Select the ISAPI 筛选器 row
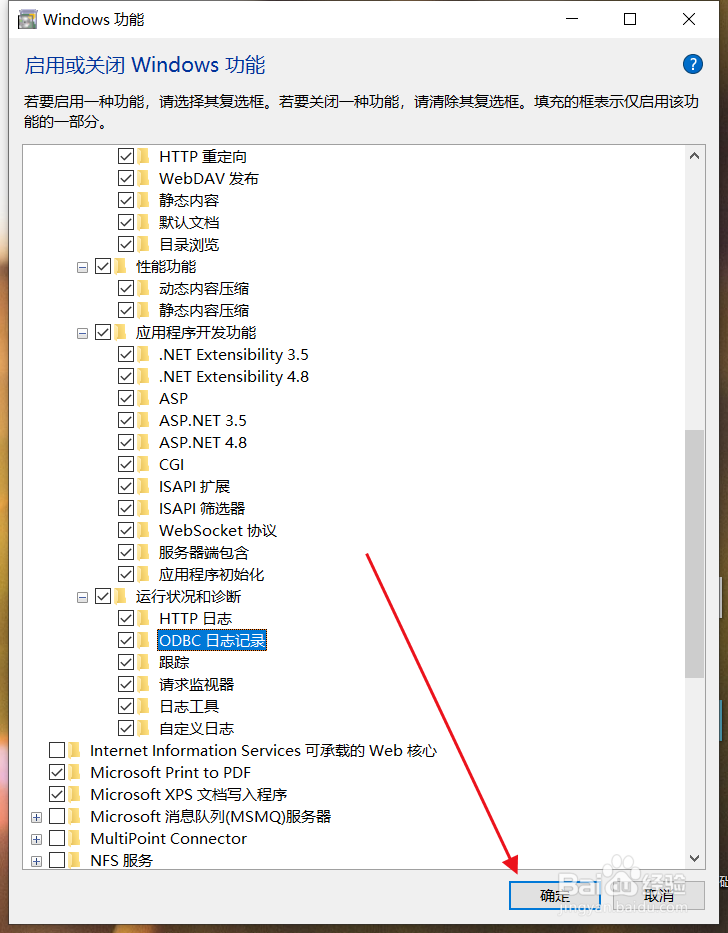 point(202,508)
